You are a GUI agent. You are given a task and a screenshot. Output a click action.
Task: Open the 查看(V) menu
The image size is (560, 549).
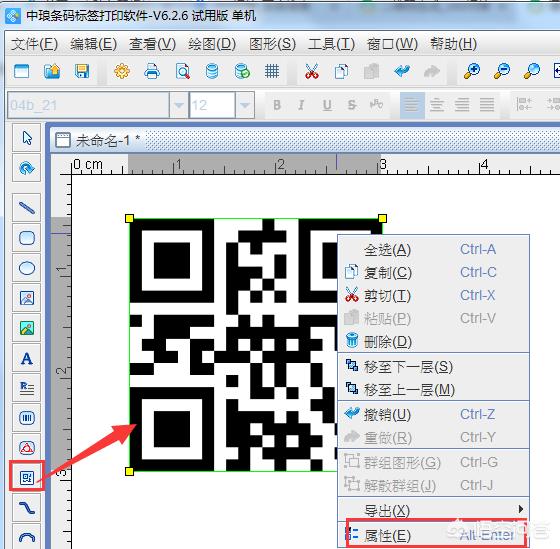(152, 44)
